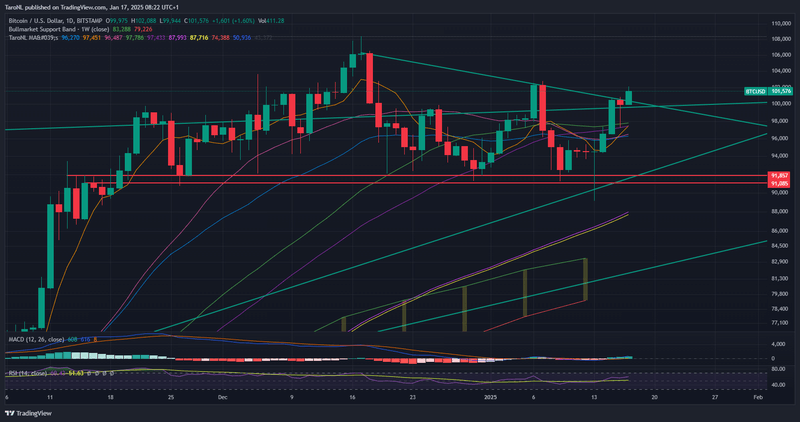Click the 'RSI (14, close)' legend label
The height and width of the screenshot is (422, 800).
[x=27, y=374]
